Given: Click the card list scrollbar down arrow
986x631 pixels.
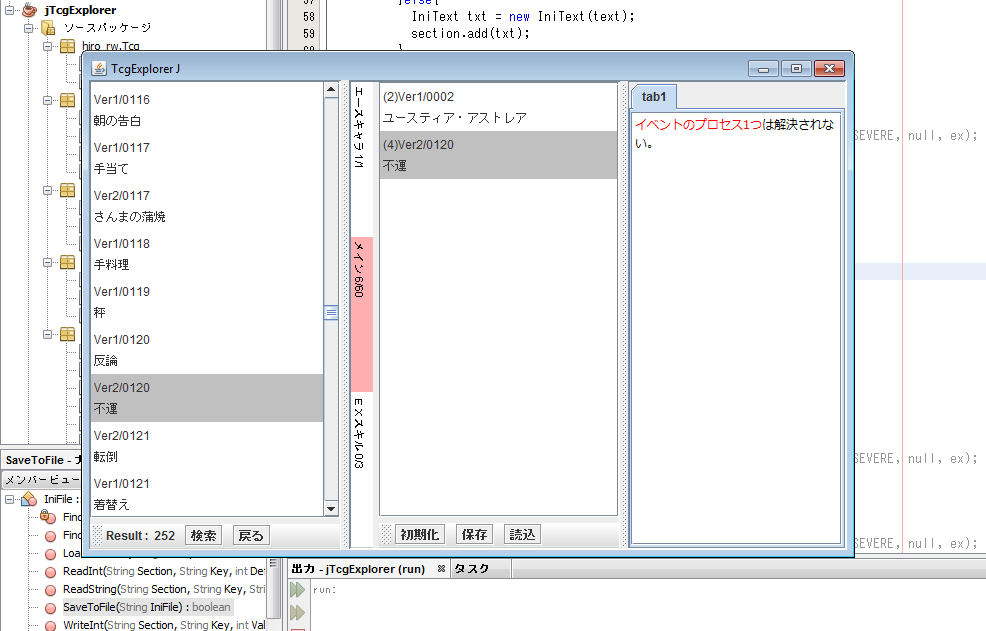Looking at the screenshot, I should (x=331, y=508).
